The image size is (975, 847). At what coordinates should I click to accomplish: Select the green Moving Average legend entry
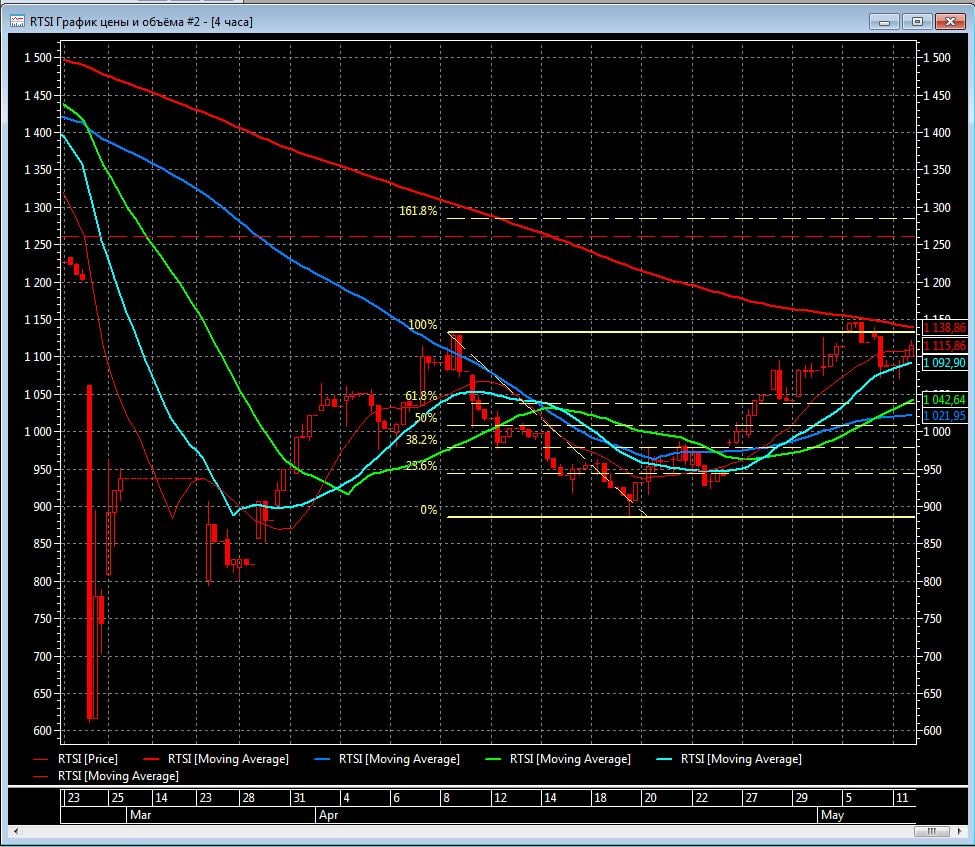(569, 759)
